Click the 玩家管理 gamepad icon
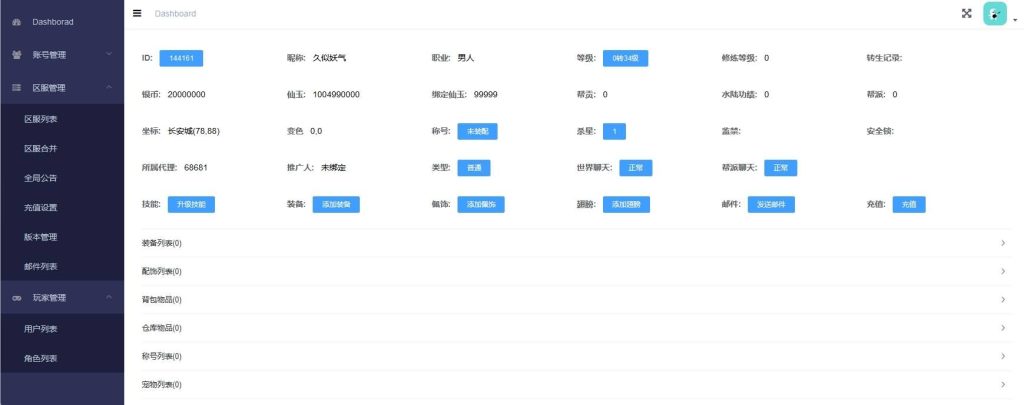The height and width of the screenshot is (405, 1024). (x=16, y=298)
